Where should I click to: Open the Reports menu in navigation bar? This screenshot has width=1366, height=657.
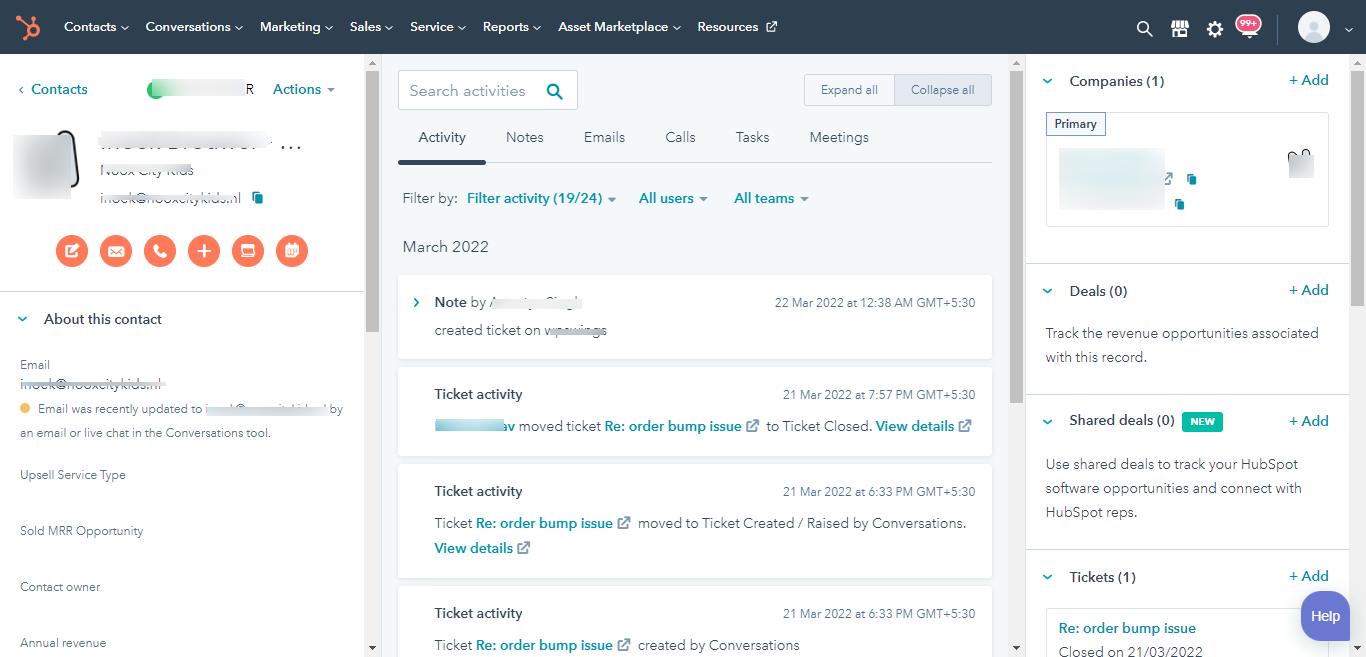(x=511, y=27)
